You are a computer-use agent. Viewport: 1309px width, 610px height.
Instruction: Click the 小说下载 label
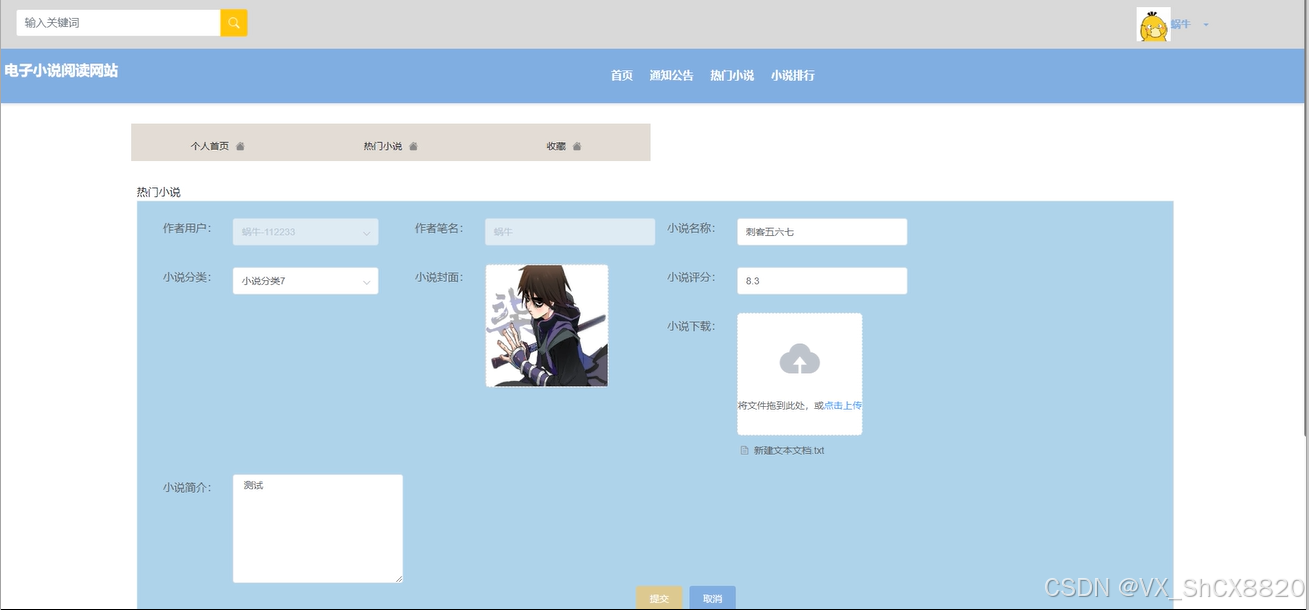coord(691,326)
